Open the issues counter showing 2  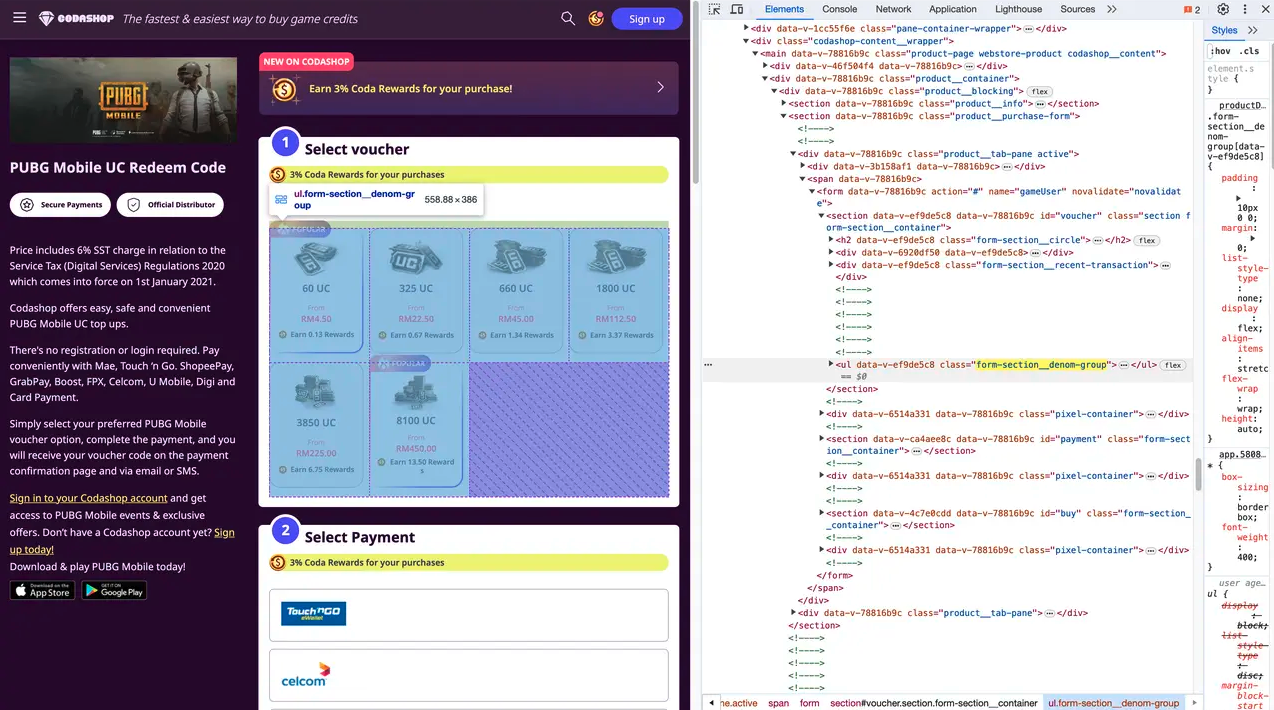pyautogui.click(x=1192, y=9)
